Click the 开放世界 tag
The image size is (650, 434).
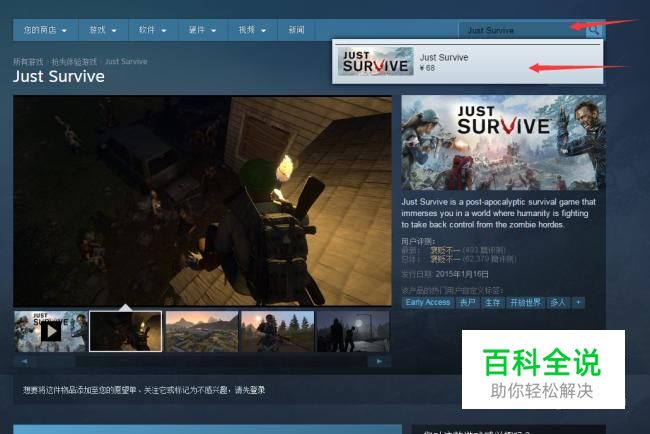tap(525, 303)
